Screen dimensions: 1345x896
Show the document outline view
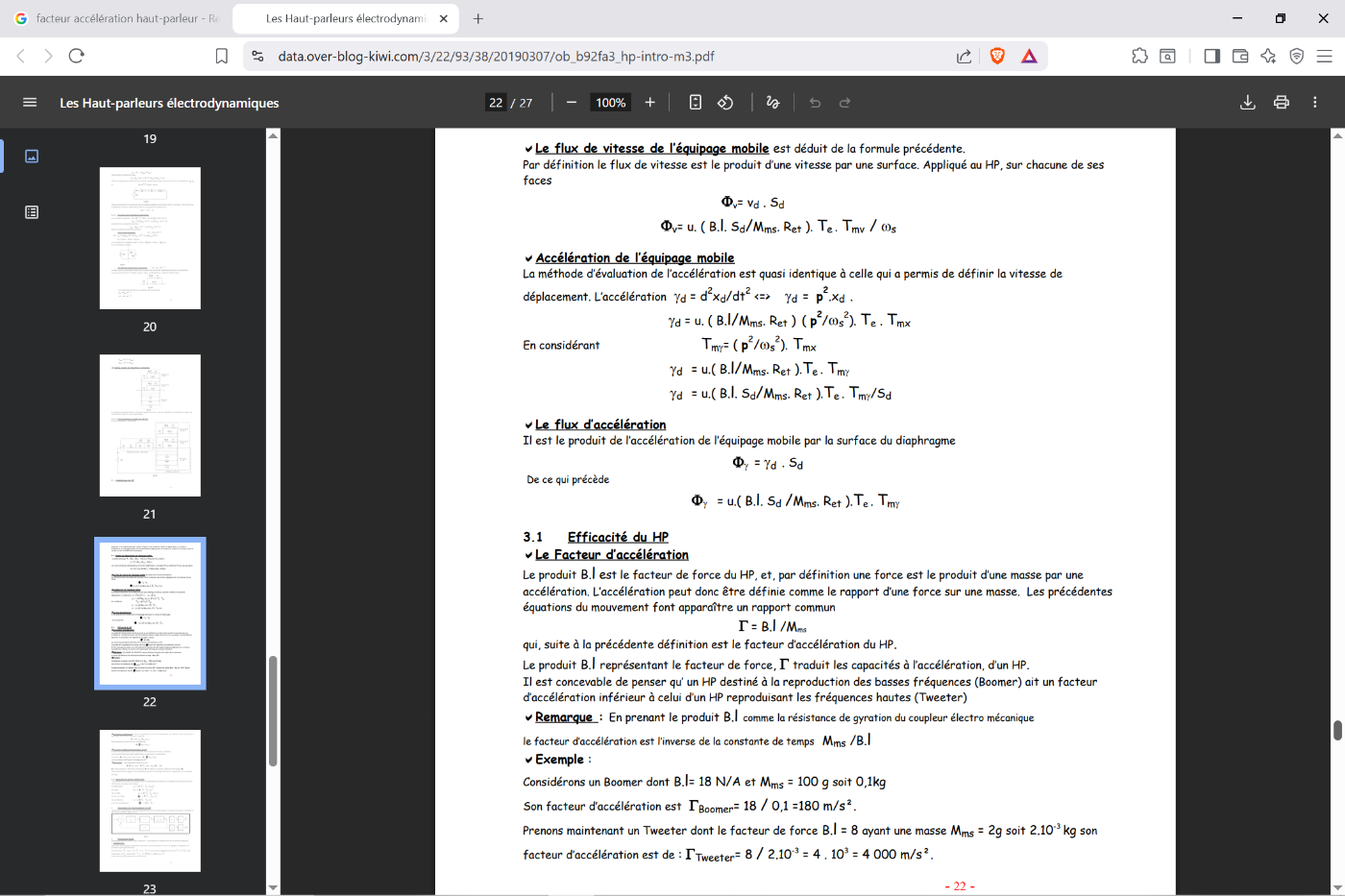click(32, 212)
